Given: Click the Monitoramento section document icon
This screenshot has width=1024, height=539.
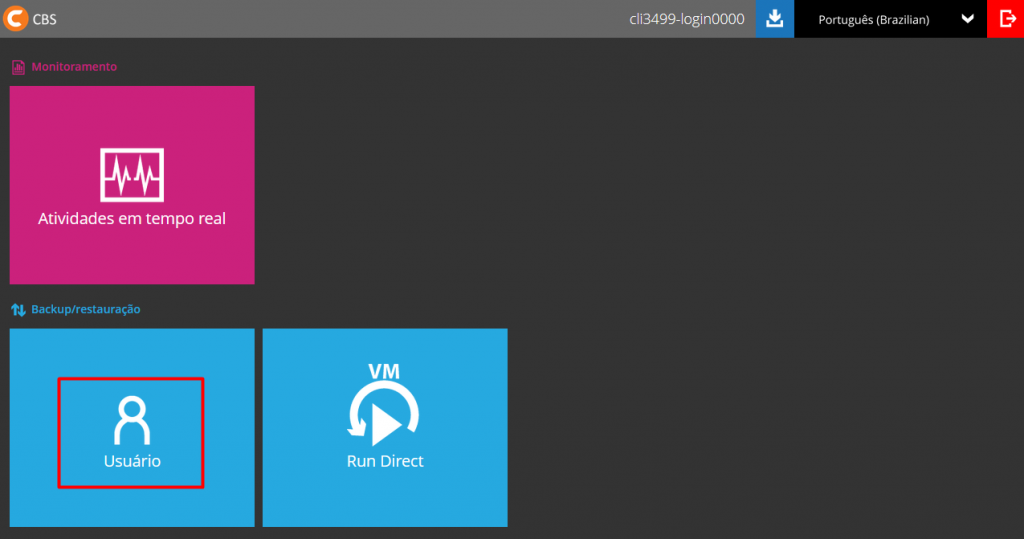Looking at the screenshot, I should (x=18, y=67).
